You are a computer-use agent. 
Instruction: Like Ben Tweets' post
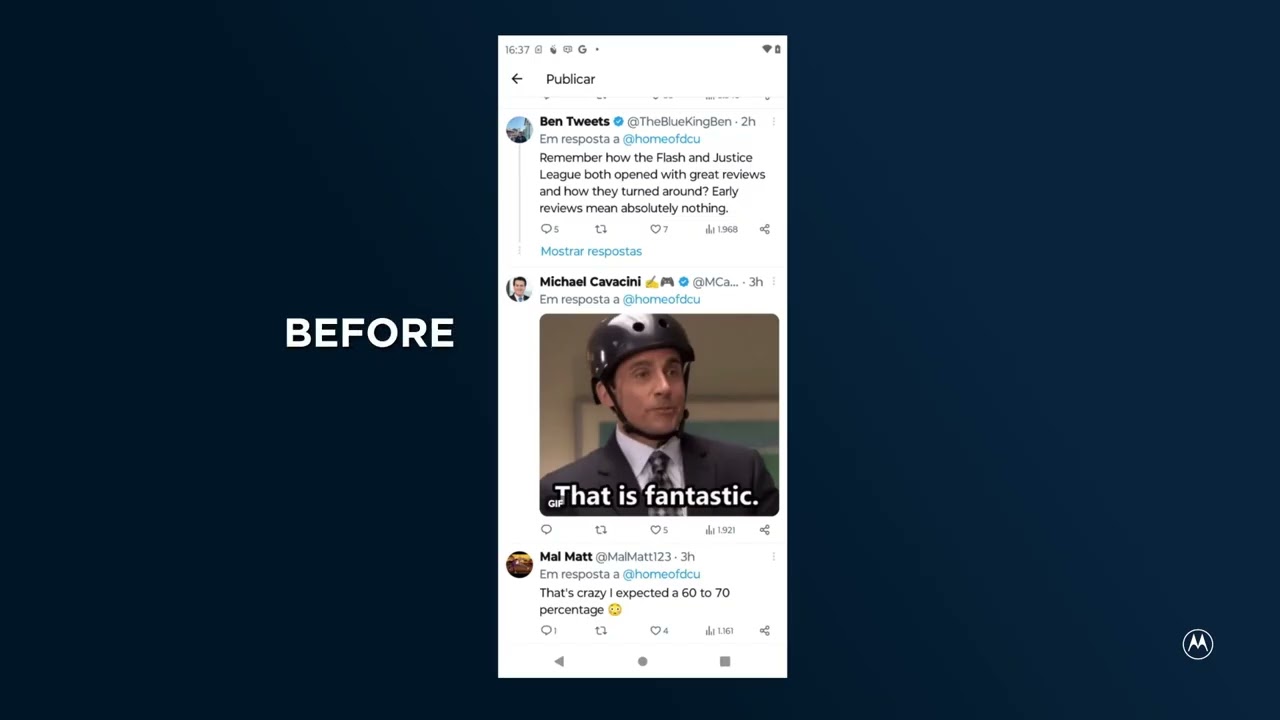tap(659, 229)
